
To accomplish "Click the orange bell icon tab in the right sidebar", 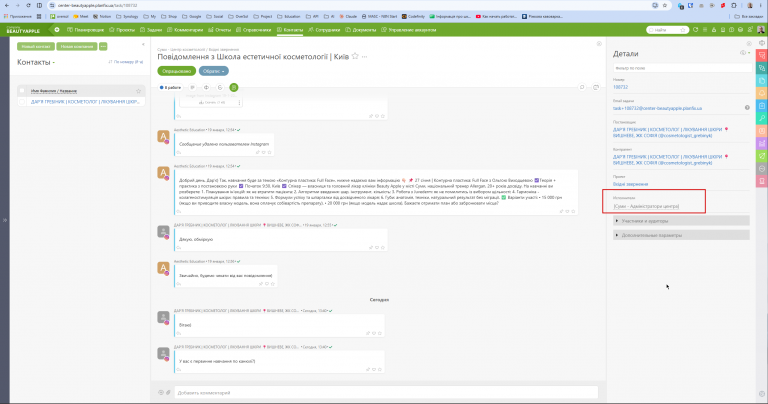I will tap(762, 93).
